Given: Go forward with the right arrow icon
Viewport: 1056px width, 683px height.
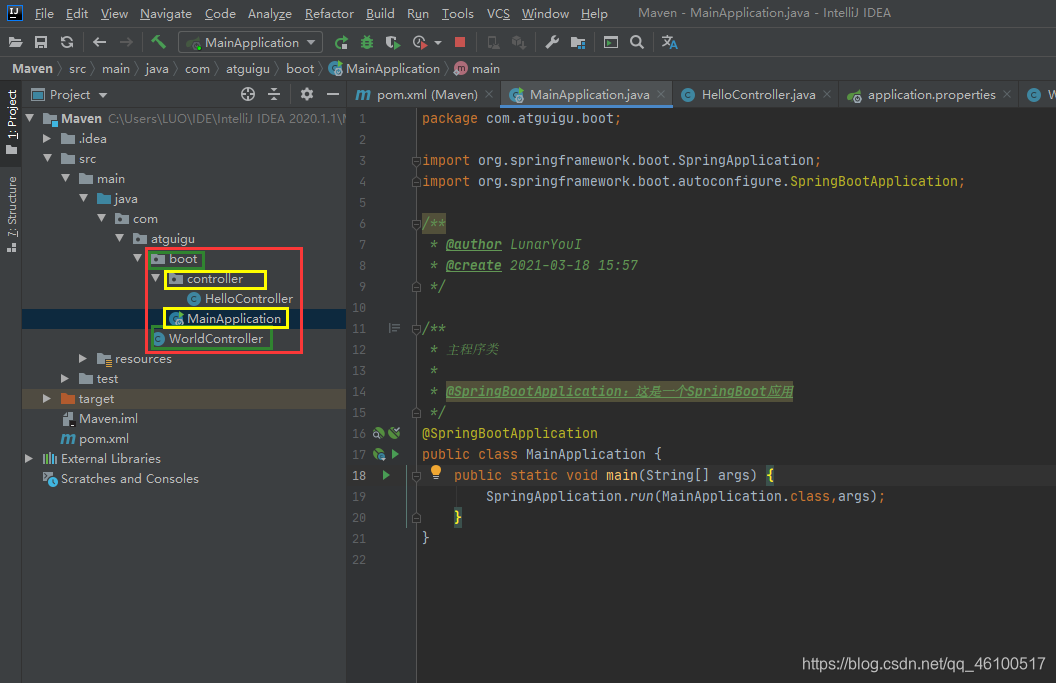Looking at the screenshot, I should tap(126, 42).
